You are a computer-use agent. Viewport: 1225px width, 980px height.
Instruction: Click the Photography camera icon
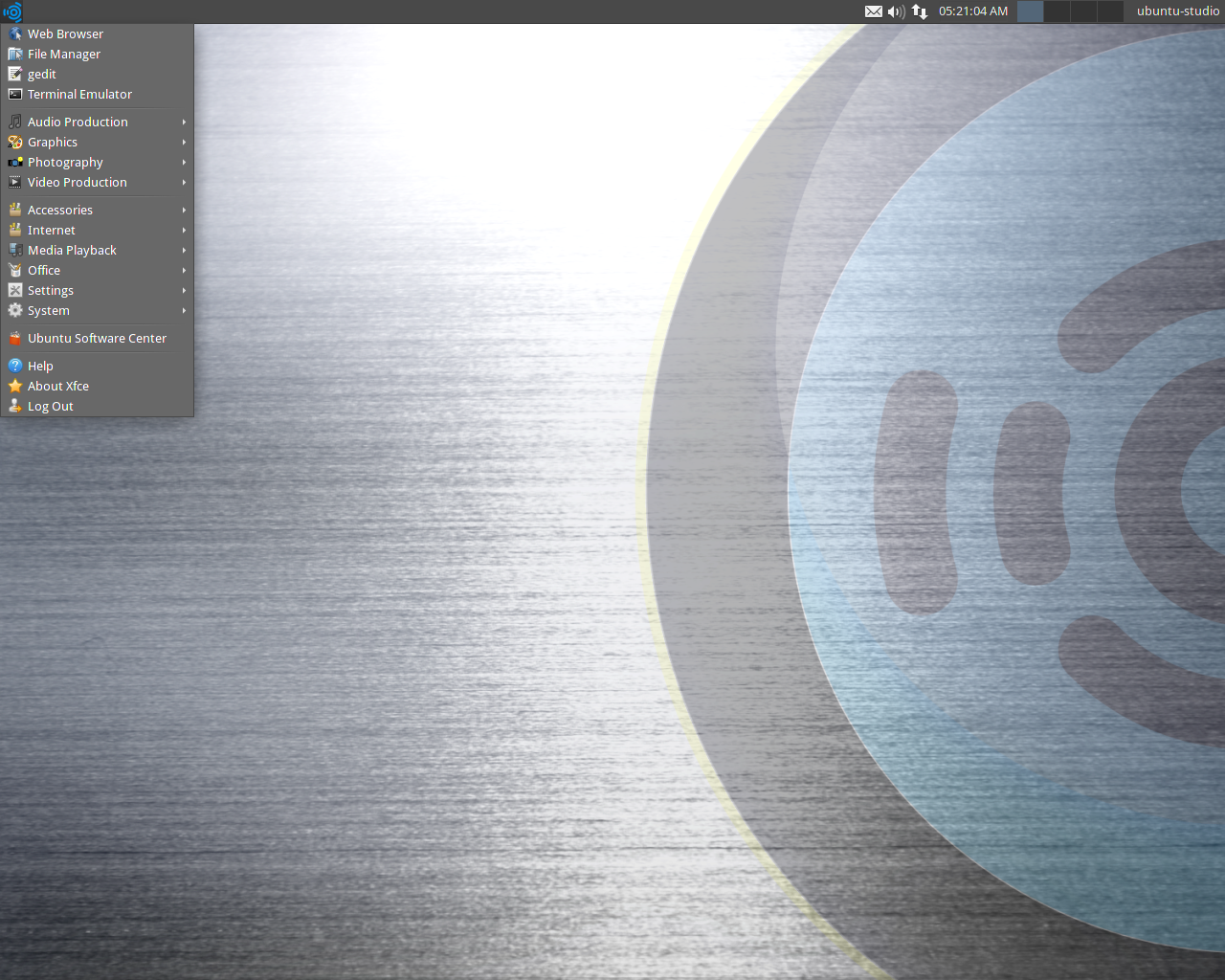click(x=15, y=162)
